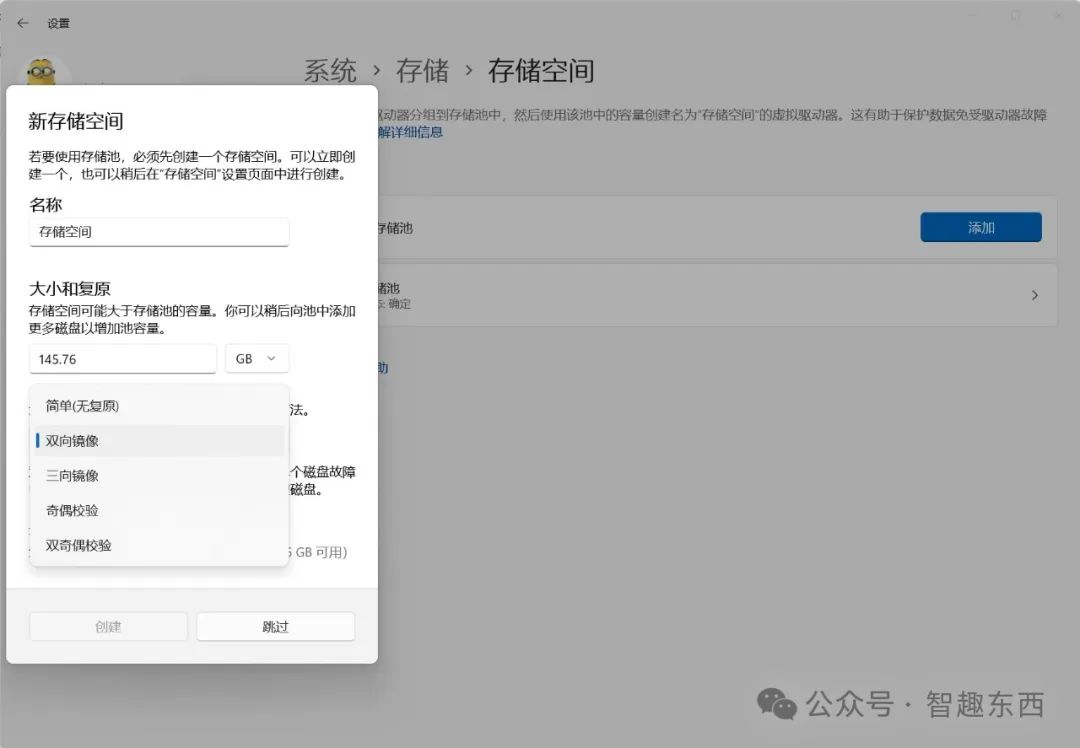Click the WeChat logo in the watermark
Image resolution: width=1080 pixels, height=748 pixels.
(777, 704)
